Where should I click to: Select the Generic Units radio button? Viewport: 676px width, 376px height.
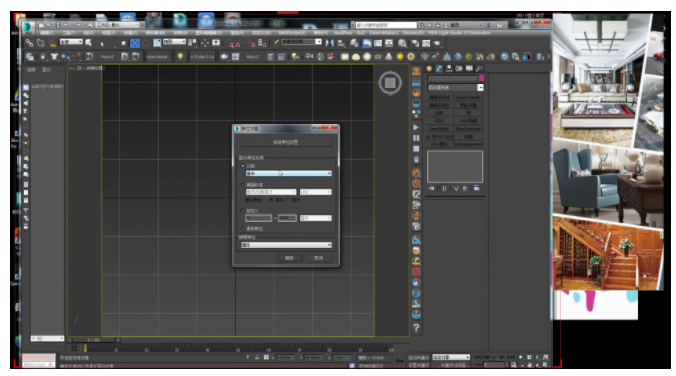[242, 229]
